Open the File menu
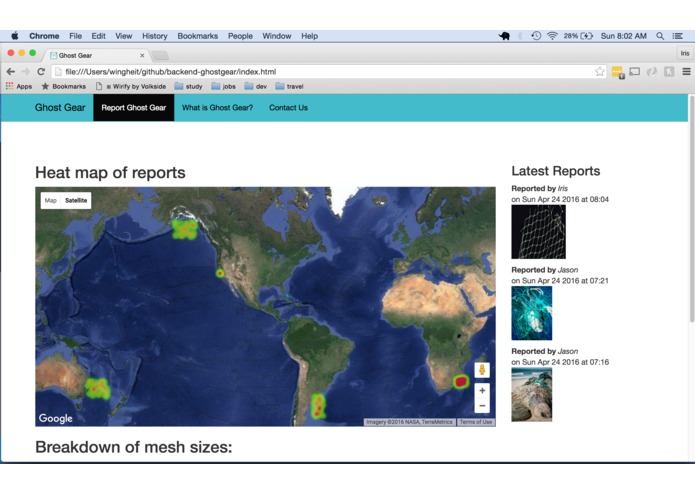 pos(75,36)
